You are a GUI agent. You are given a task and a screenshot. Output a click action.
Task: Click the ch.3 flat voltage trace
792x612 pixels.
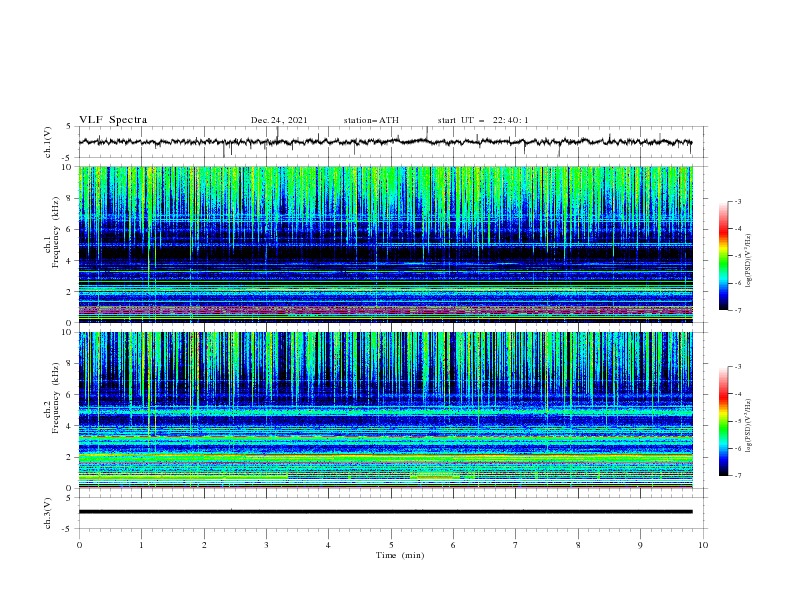pos(385,512)
